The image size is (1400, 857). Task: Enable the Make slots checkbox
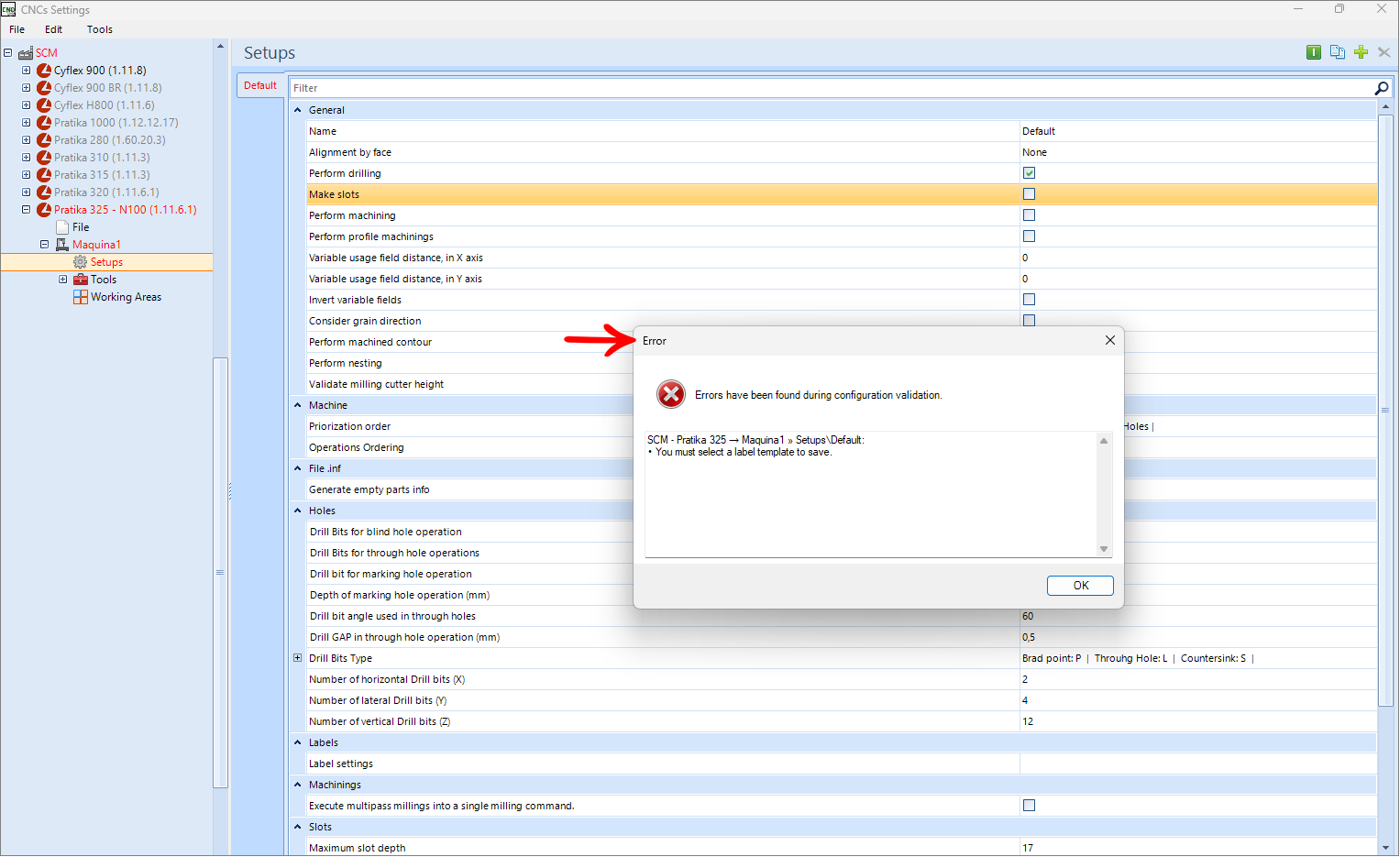[x=1029, y=194]
